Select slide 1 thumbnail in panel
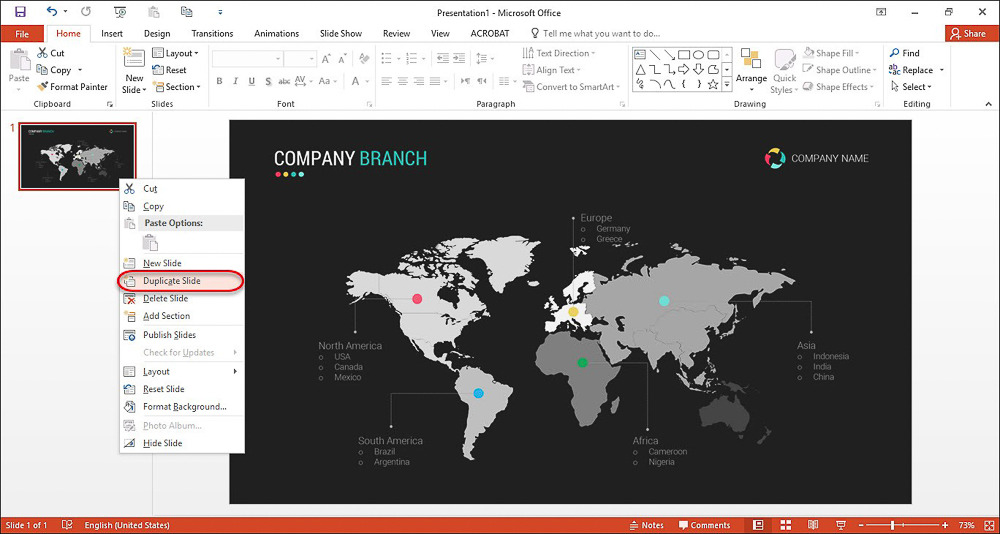This screenshot has height=534, width=1000. coord(77,156)
